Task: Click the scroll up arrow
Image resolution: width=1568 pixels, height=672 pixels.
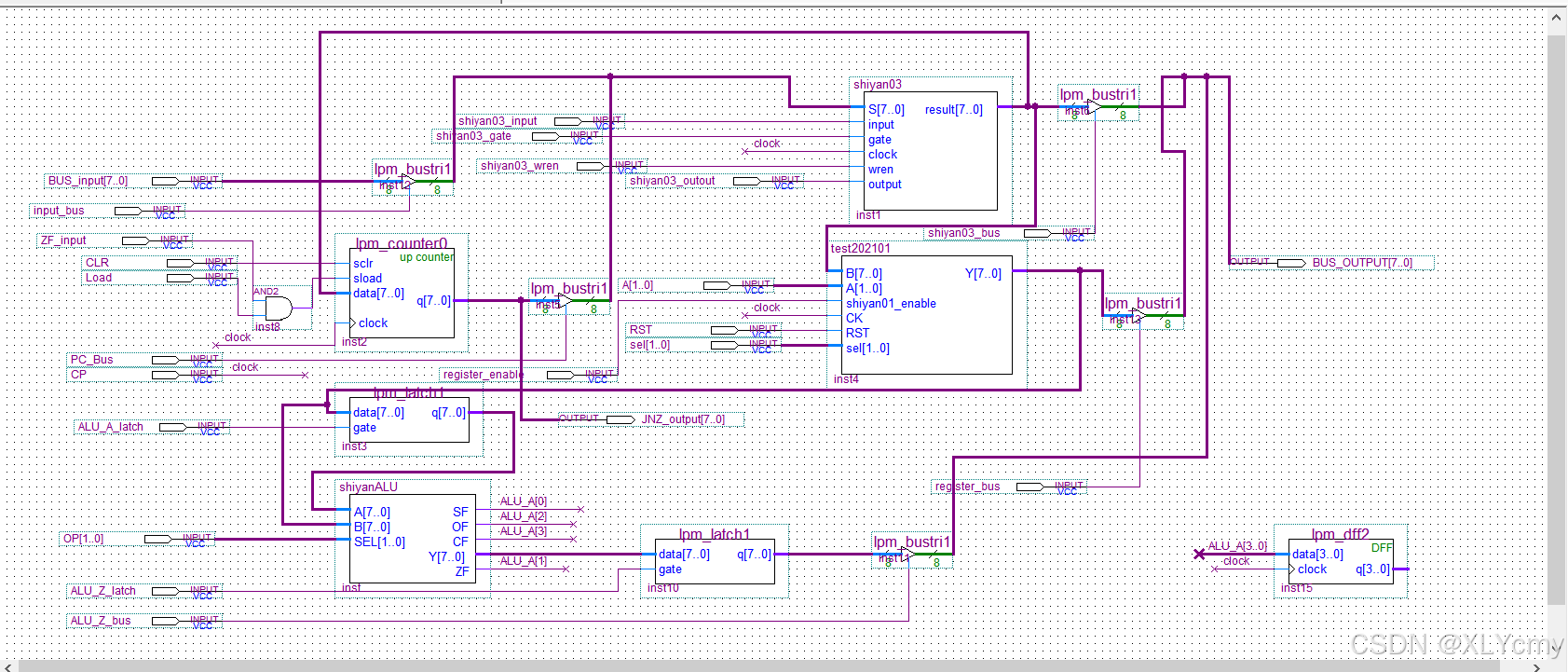Action: [1557, 17]
